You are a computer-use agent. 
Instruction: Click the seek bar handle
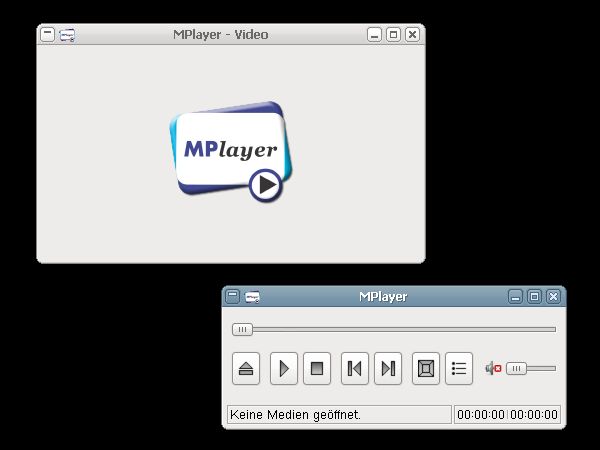point(242,329)
